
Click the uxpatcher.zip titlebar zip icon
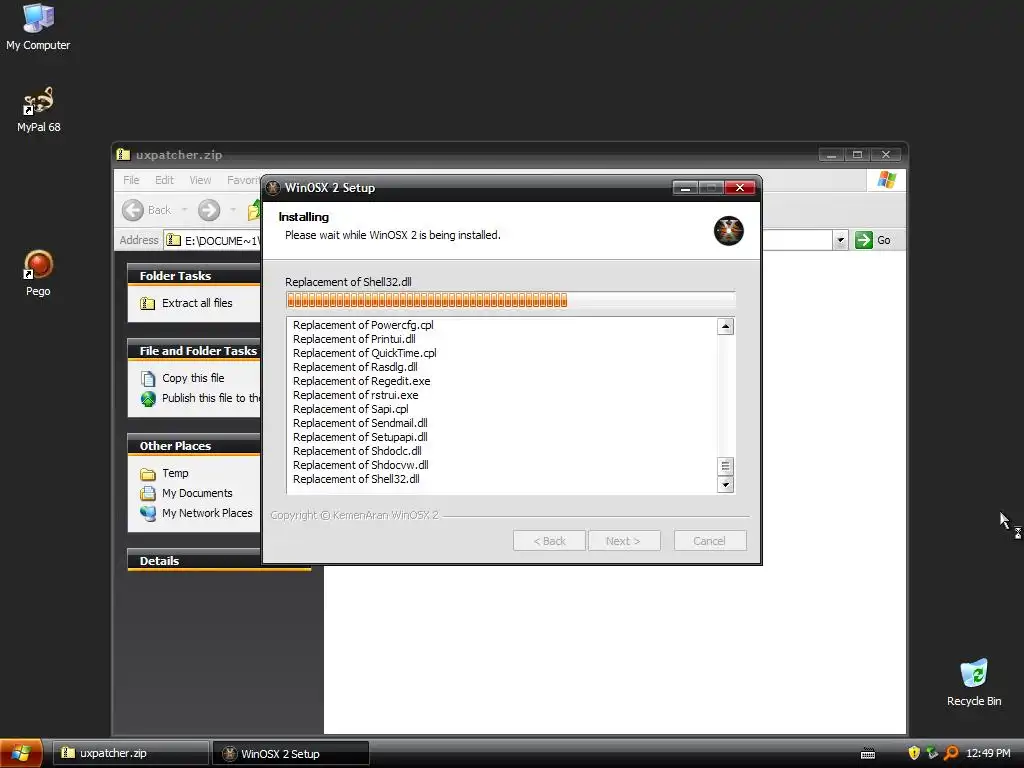pos(123,154)
